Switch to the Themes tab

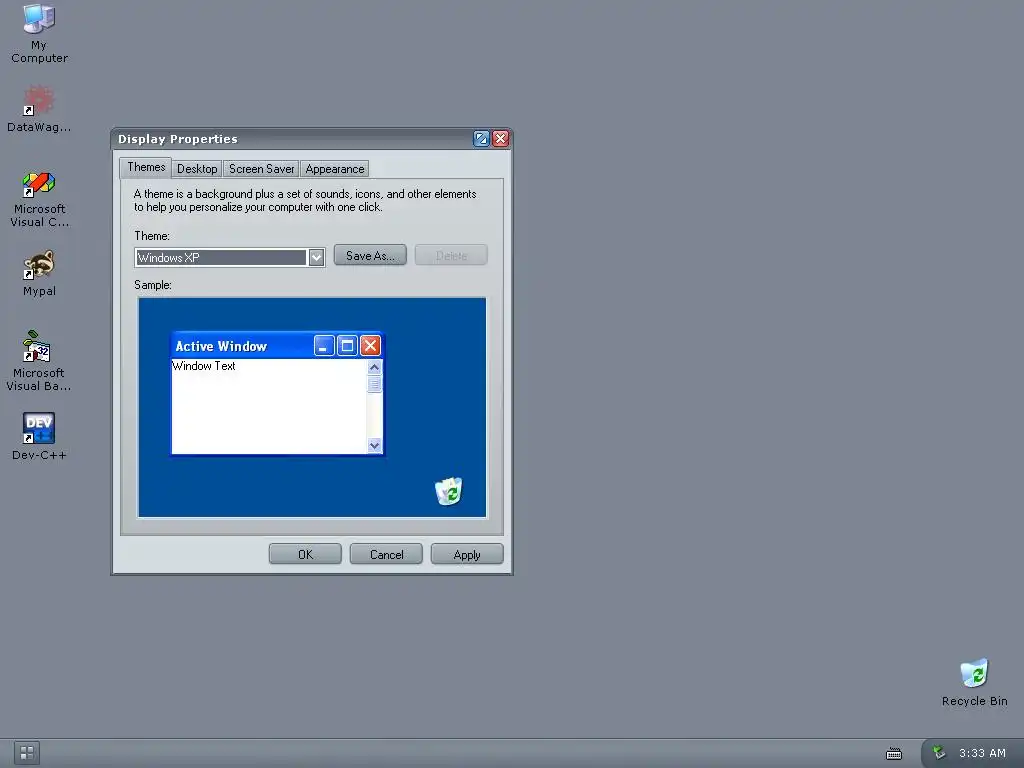(146, 167)
